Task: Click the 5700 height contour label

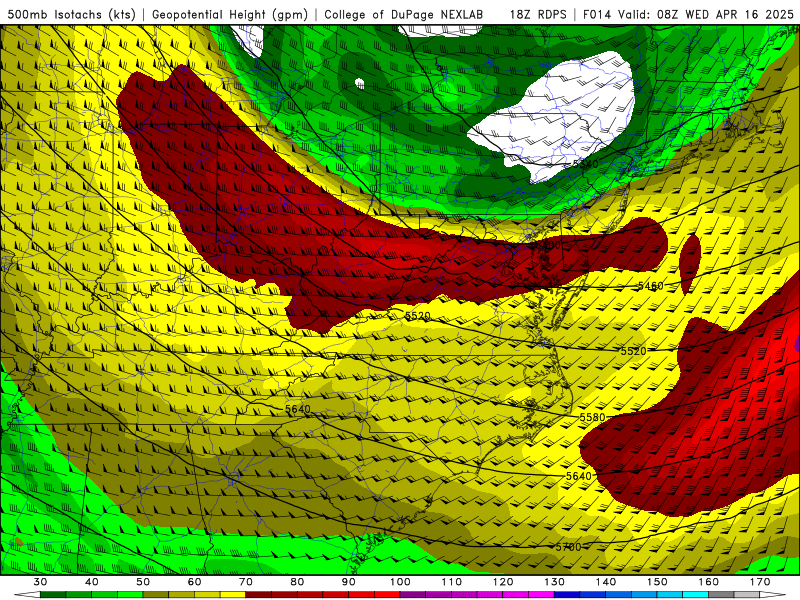Action: point(568,547)
